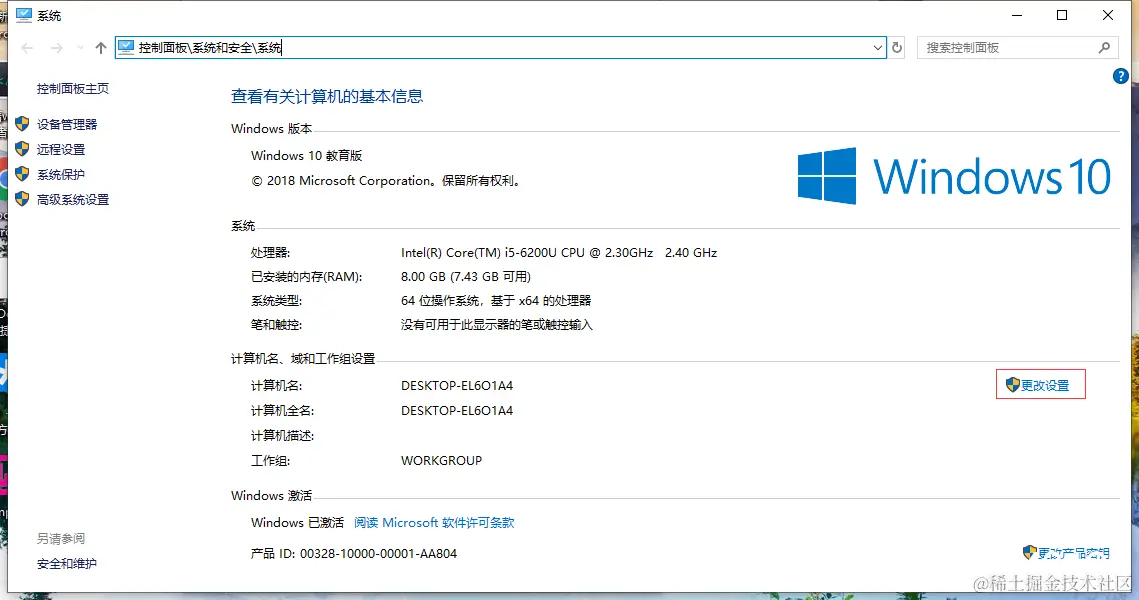Close the 系统 window

point(1108,15)
